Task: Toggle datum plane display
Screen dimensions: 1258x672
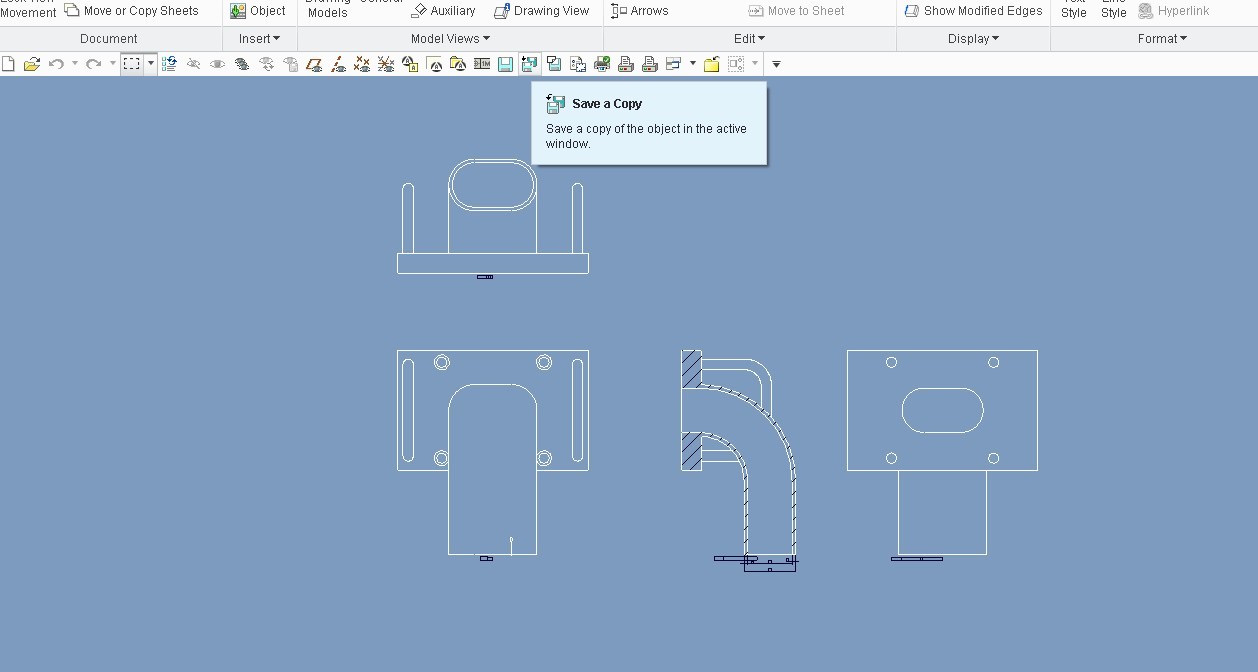Action: (315, 64)
